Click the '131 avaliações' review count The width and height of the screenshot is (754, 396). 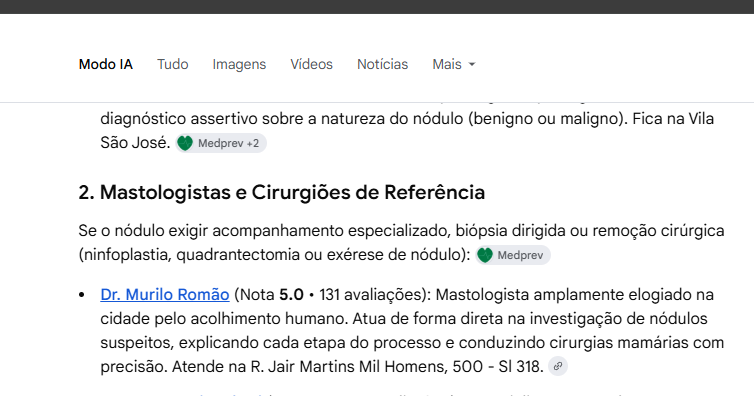[371, 295]
